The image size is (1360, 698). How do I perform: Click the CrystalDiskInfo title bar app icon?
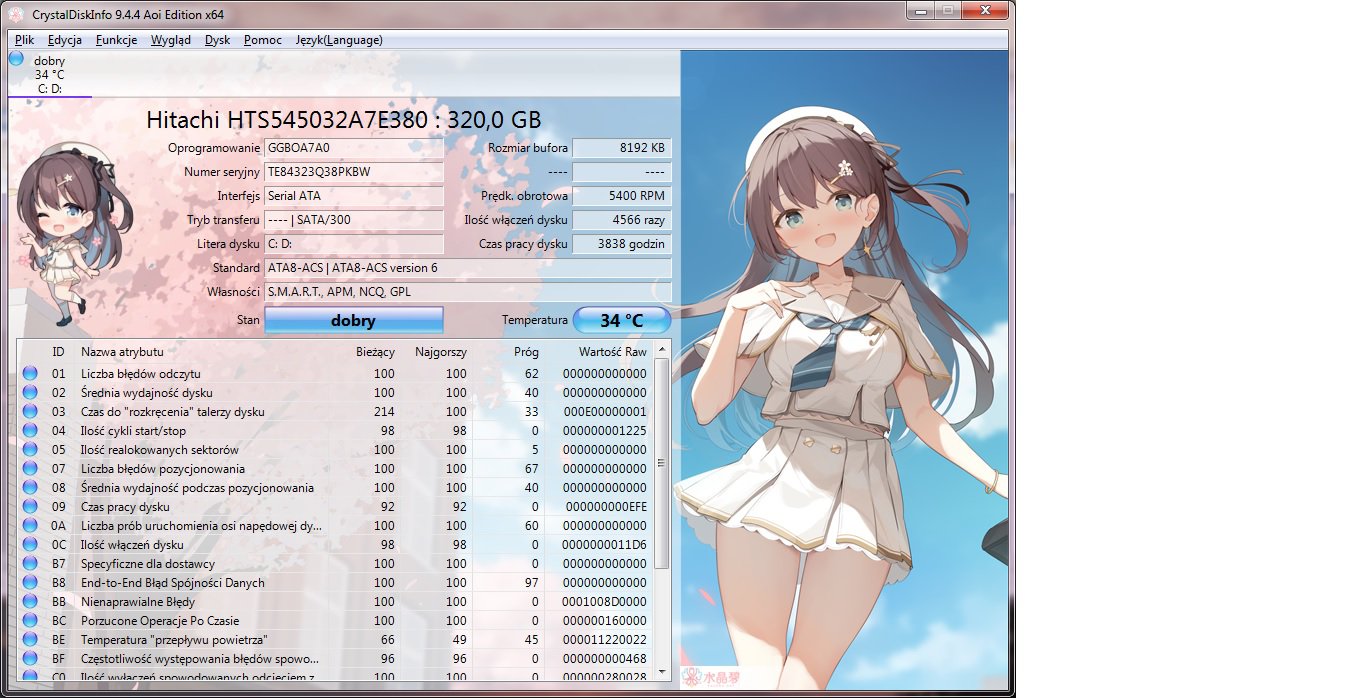16,13
